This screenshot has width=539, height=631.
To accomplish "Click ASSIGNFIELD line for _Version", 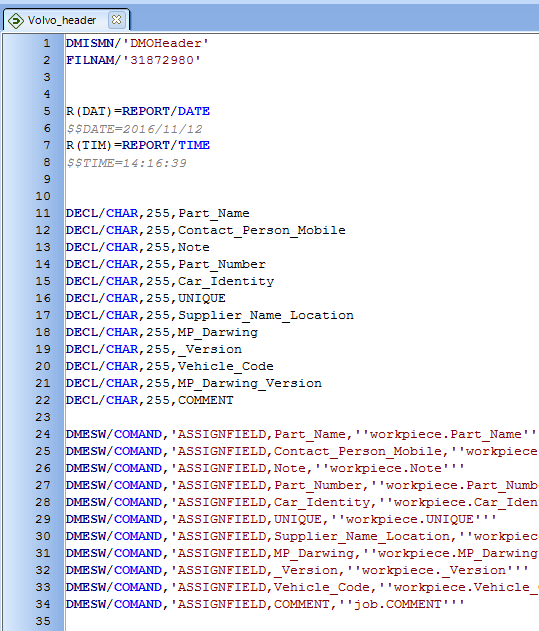I will coord(297,570).
